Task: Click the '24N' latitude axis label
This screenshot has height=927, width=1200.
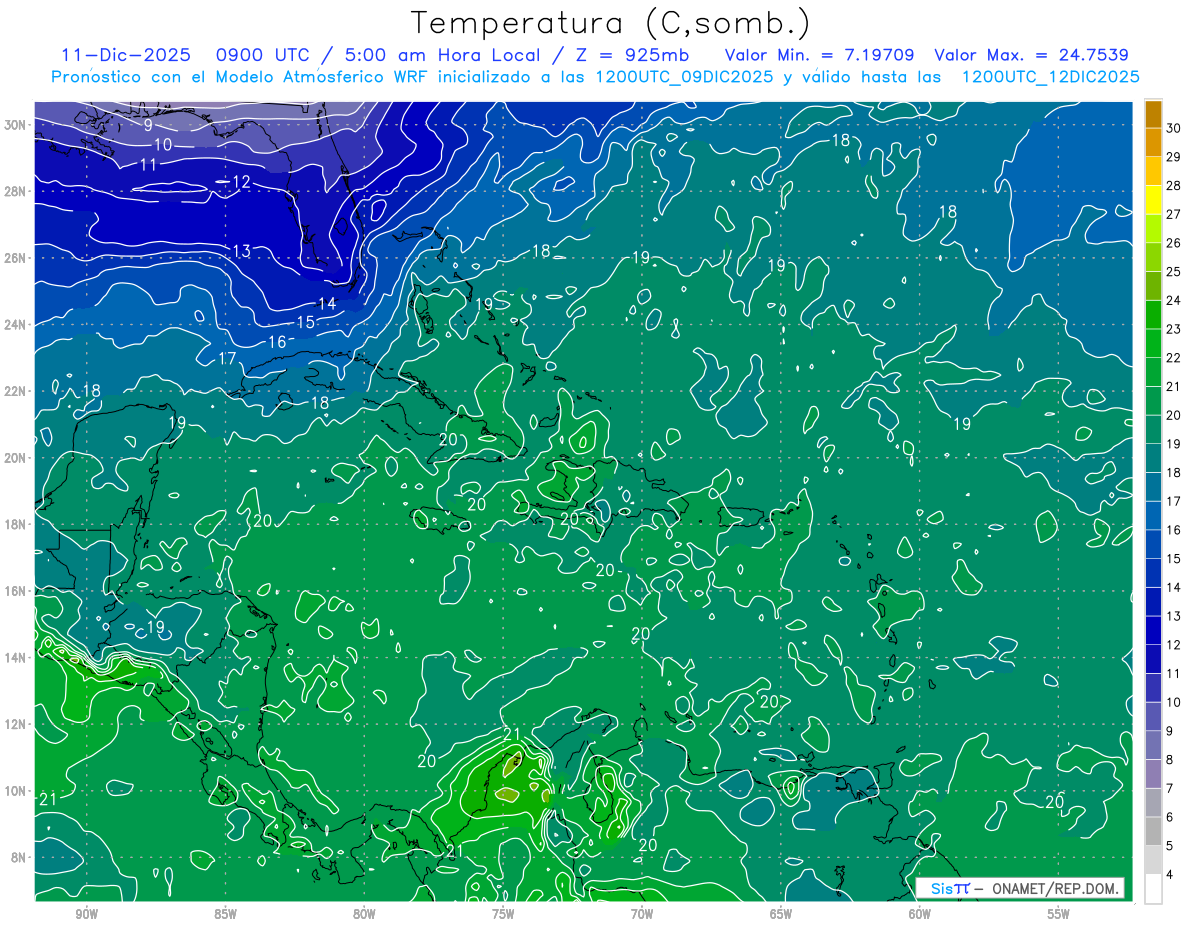Action: click(x=16, y=325)
